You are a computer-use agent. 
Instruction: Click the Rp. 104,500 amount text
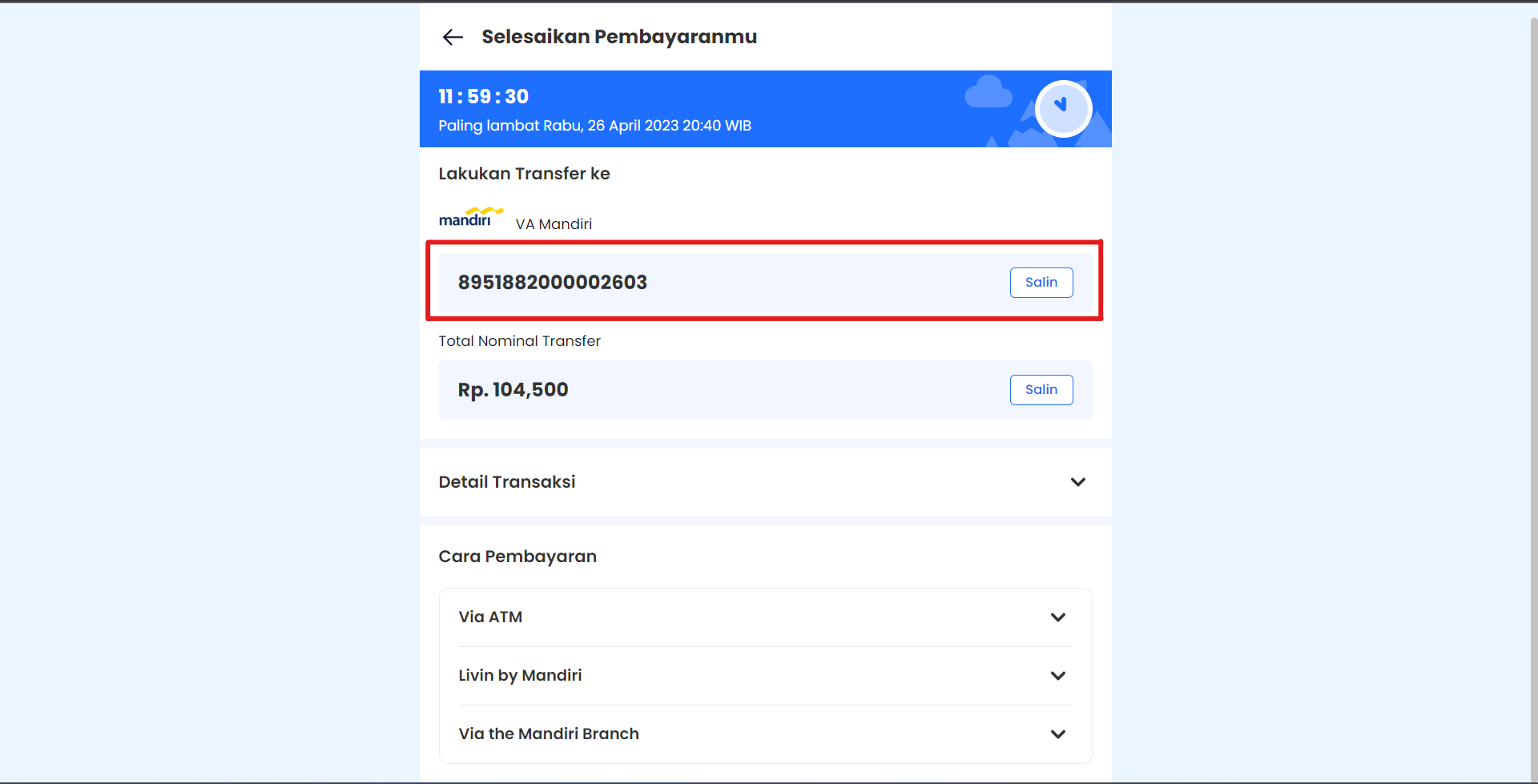[513, 390]
